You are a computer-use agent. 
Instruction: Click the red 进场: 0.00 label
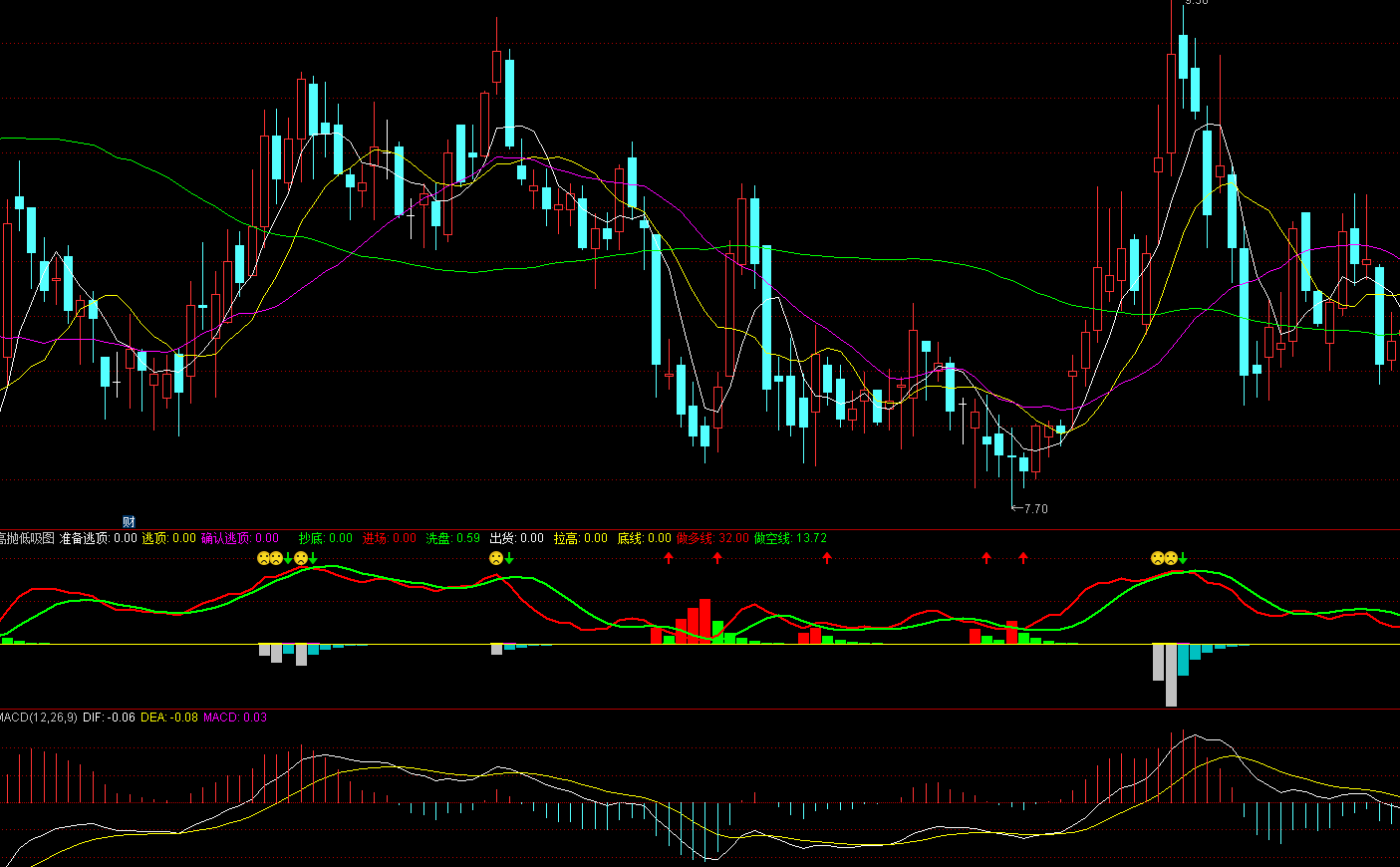(x=390, y=538)
